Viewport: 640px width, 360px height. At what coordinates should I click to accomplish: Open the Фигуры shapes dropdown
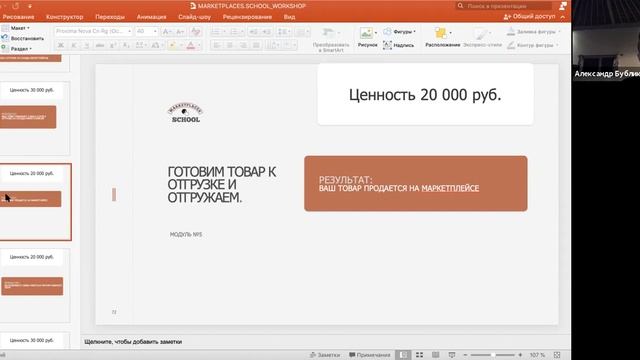tap(400, 31)
